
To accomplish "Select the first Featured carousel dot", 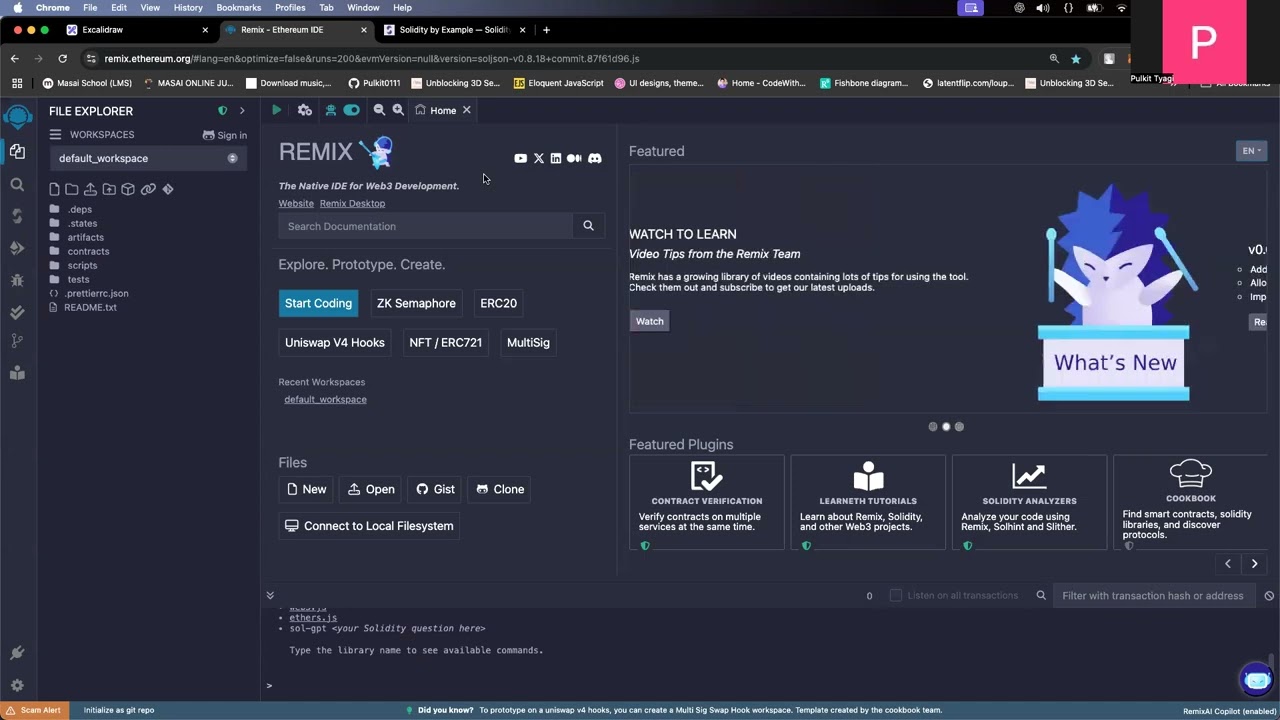I will [x=933, y=427].
